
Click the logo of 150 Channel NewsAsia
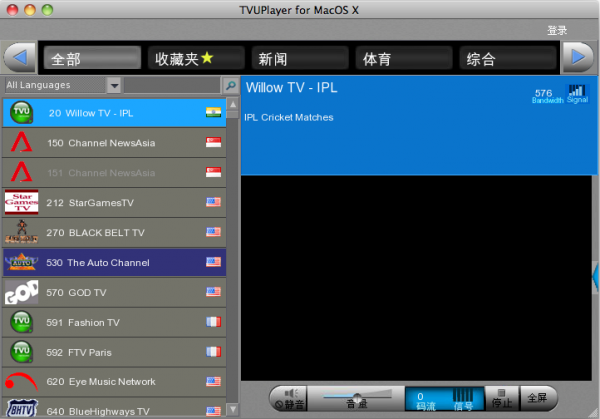coord(21,142)
